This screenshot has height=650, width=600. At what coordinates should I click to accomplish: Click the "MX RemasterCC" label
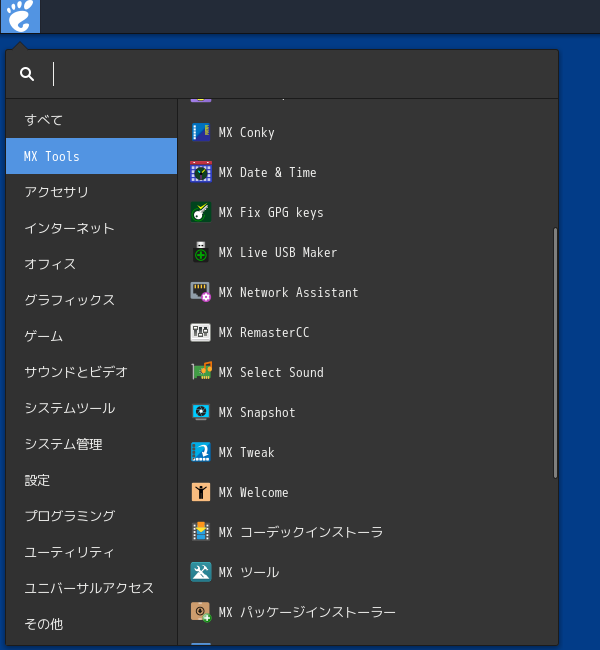point(264,332)
